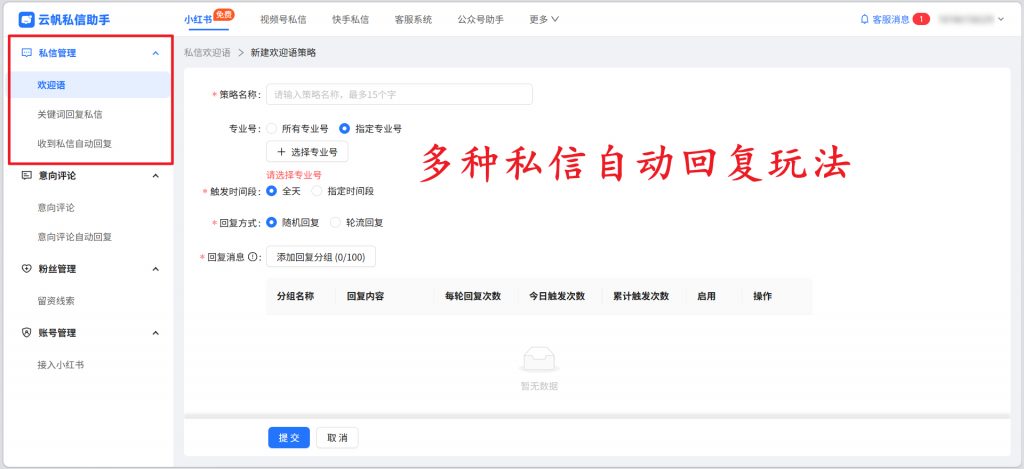Collapse the 私信管理 section chevron
1024x469 pixels.
[155, 53]
